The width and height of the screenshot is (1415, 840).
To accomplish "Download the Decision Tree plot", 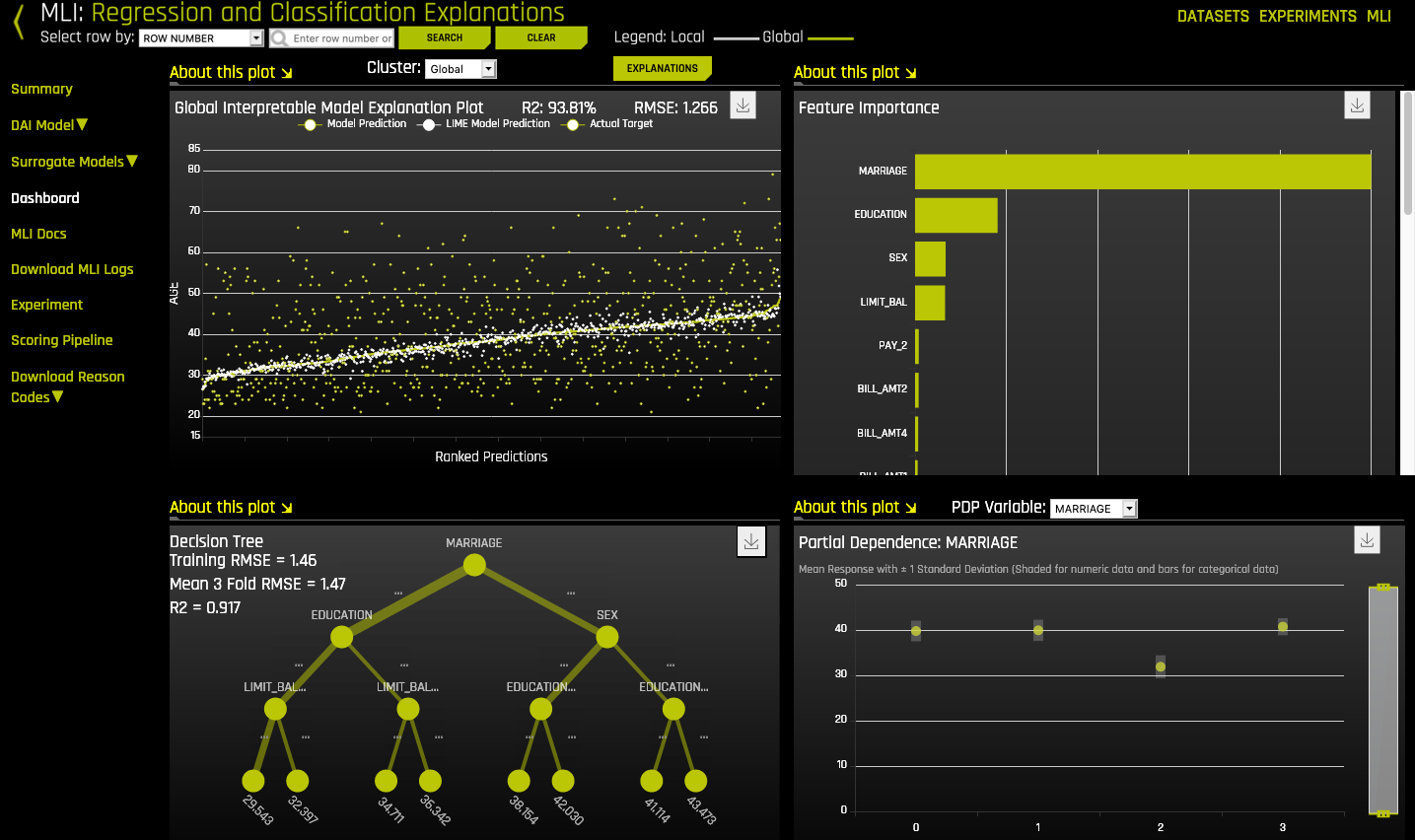I will (x=751, y=541).
